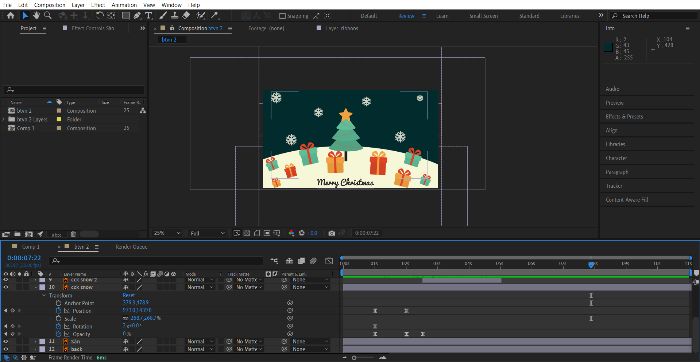This screenshot has height=362, width=700.
Task: Click the timeline zoom slider at bottom
Action: pos(367,358)
